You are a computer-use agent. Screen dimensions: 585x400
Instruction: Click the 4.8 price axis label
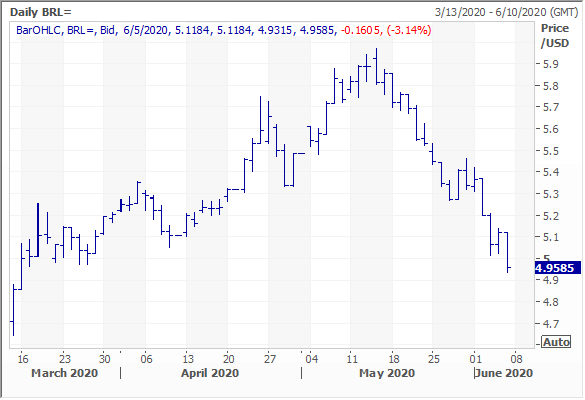[551, 302]
